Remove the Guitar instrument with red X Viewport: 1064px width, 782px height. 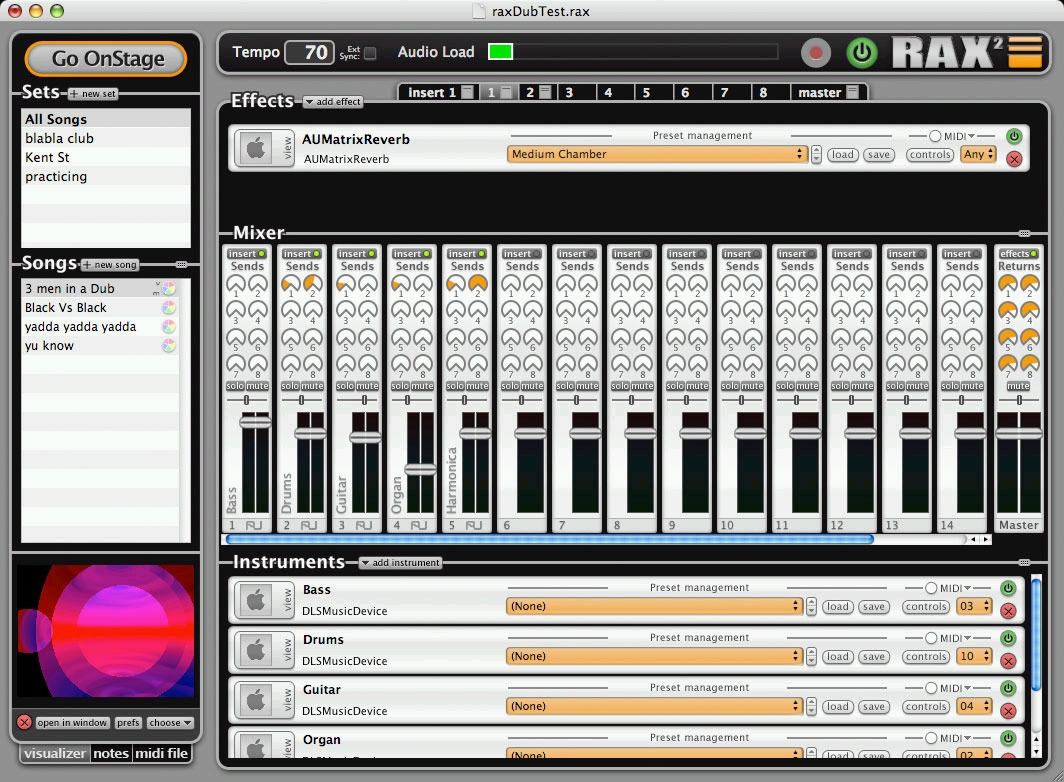[1008, 711]
